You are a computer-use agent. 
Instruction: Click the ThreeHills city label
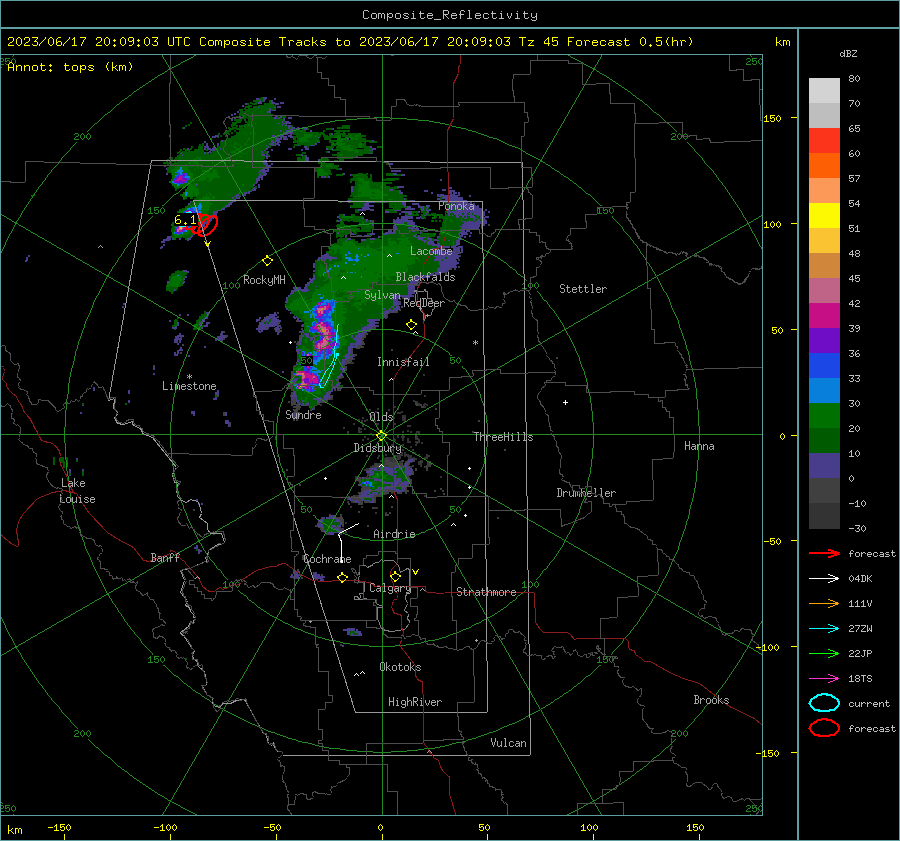click(x=503, y=437)
